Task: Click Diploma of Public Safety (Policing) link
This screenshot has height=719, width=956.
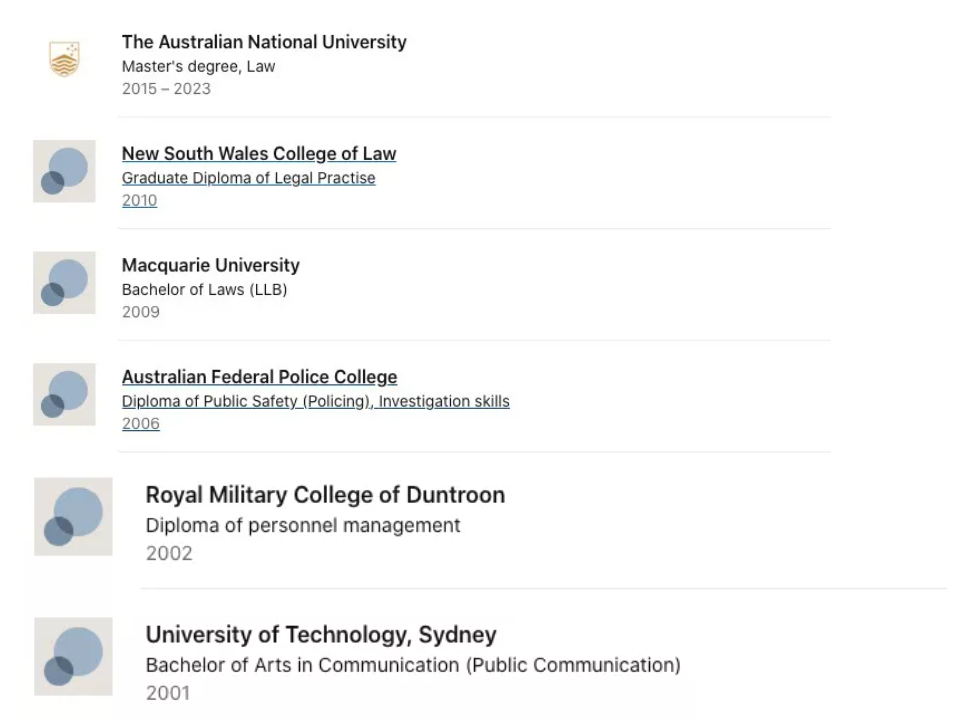Action: click(246, 401)
